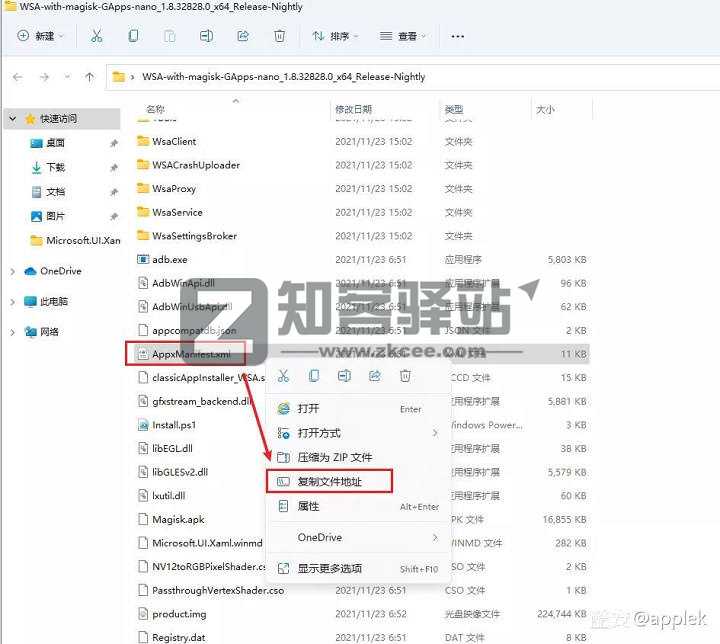Select the adb.exe file
Screen dimensions: 720x644
coord(169,260)
